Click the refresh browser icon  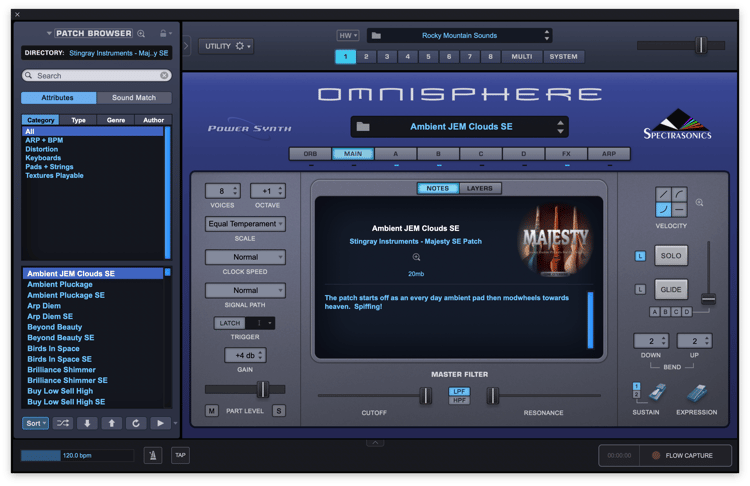pos(136,423)
